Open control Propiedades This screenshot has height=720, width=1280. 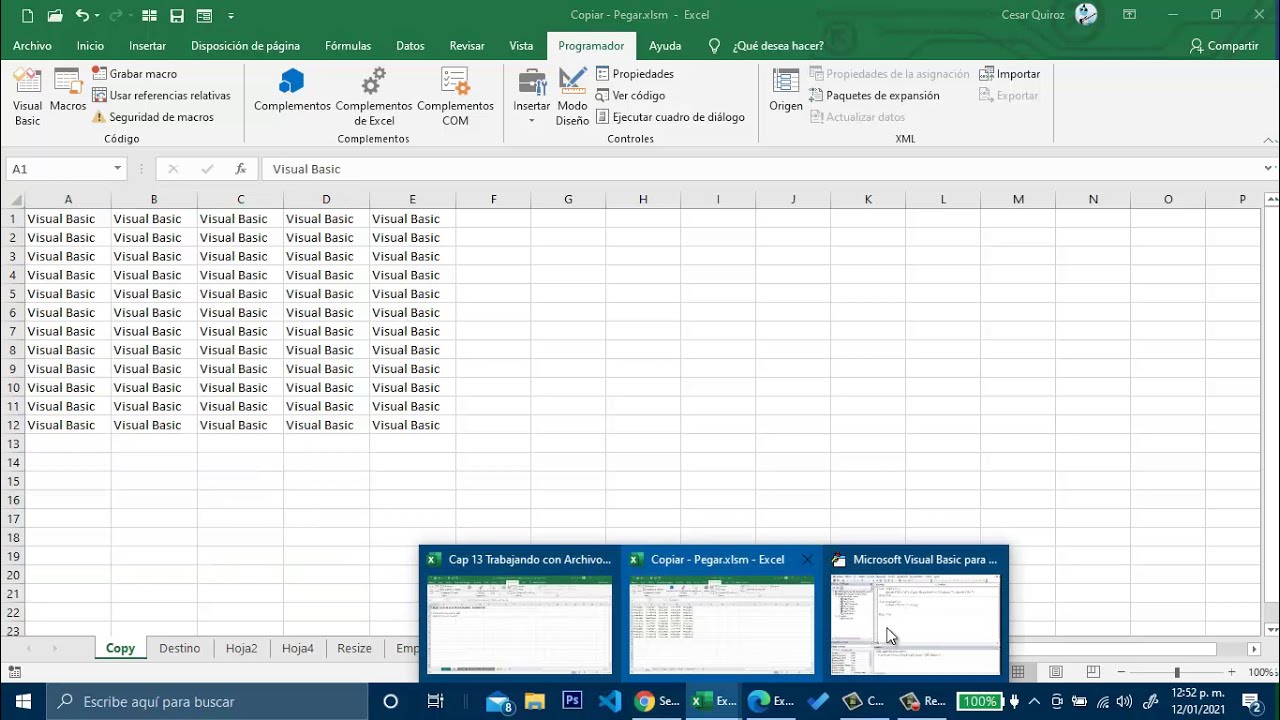[635, 74]
